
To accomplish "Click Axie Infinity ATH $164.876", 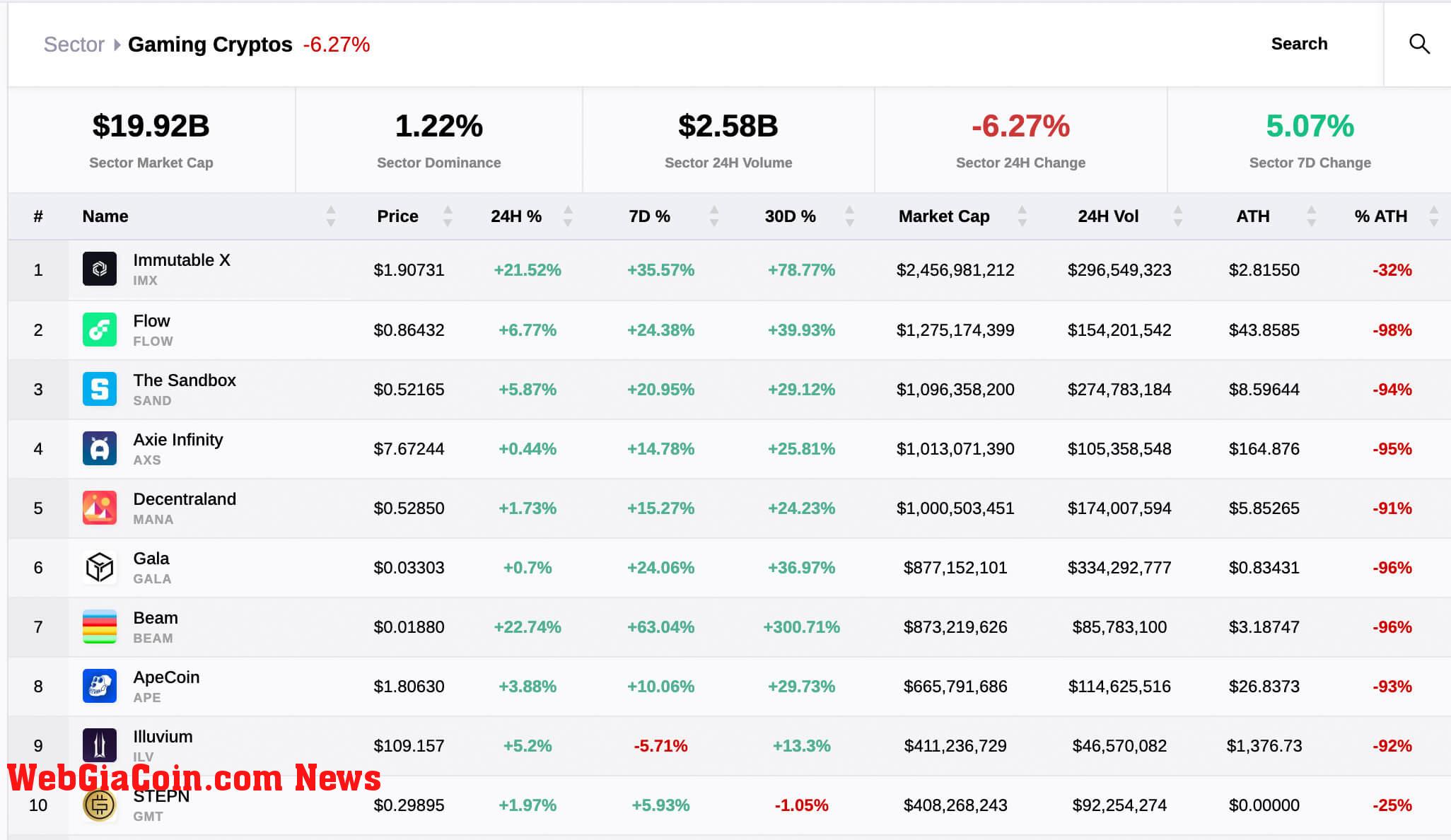I will click(1264, 449).
